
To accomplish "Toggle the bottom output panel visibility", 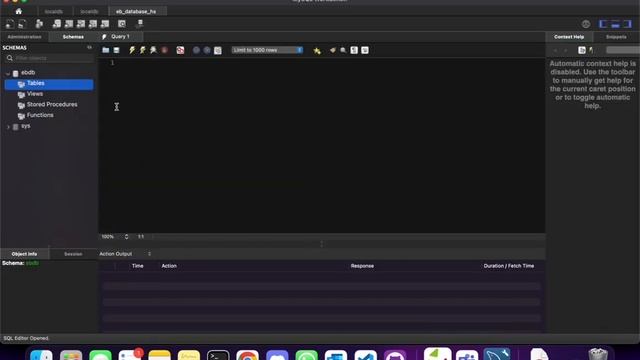I will coord(615,24).
